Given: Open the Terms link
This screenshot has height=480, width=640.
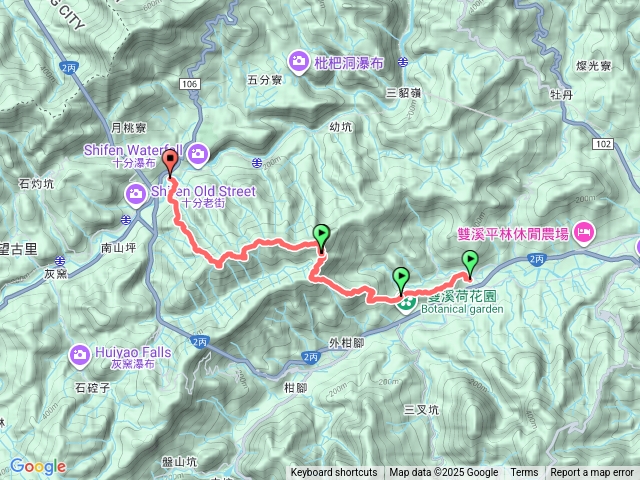Looking at the screenshot, I should [x=524, y=473].
